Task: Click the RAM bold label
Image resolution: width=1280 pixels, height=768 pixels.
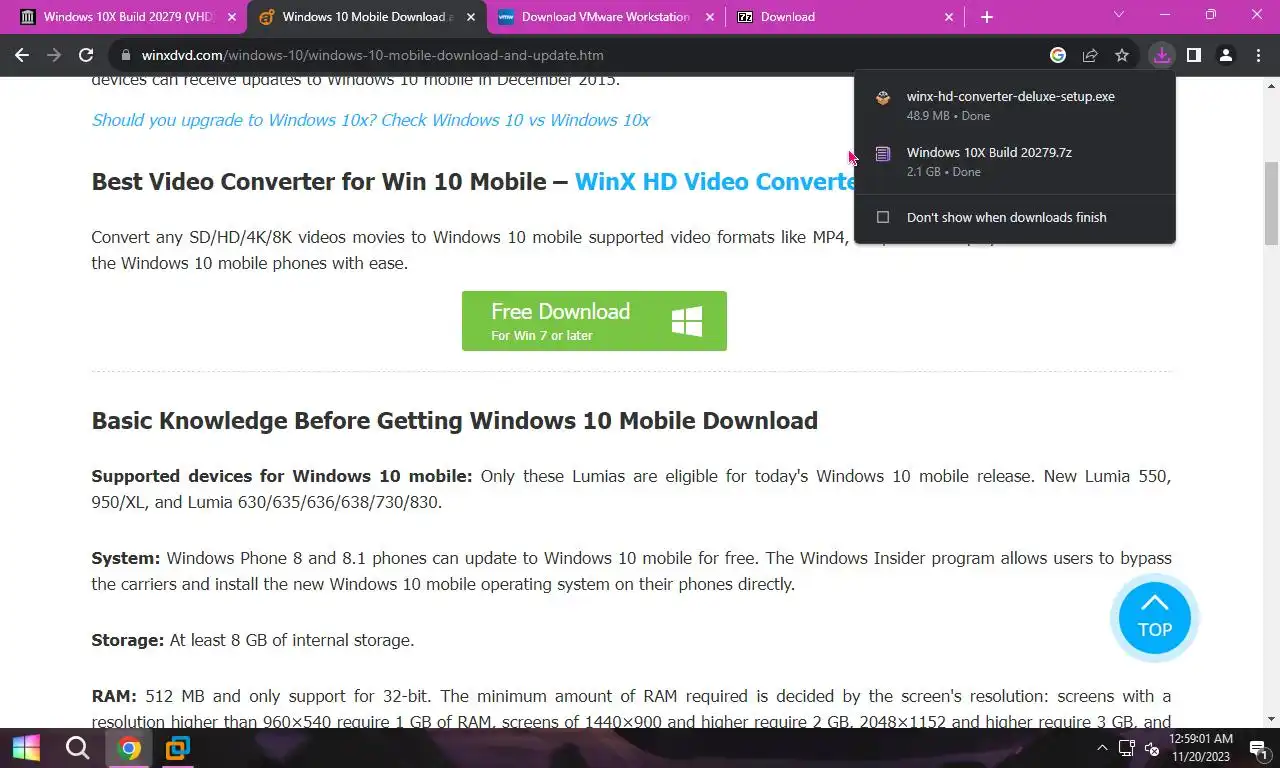Action: (114, 696)
